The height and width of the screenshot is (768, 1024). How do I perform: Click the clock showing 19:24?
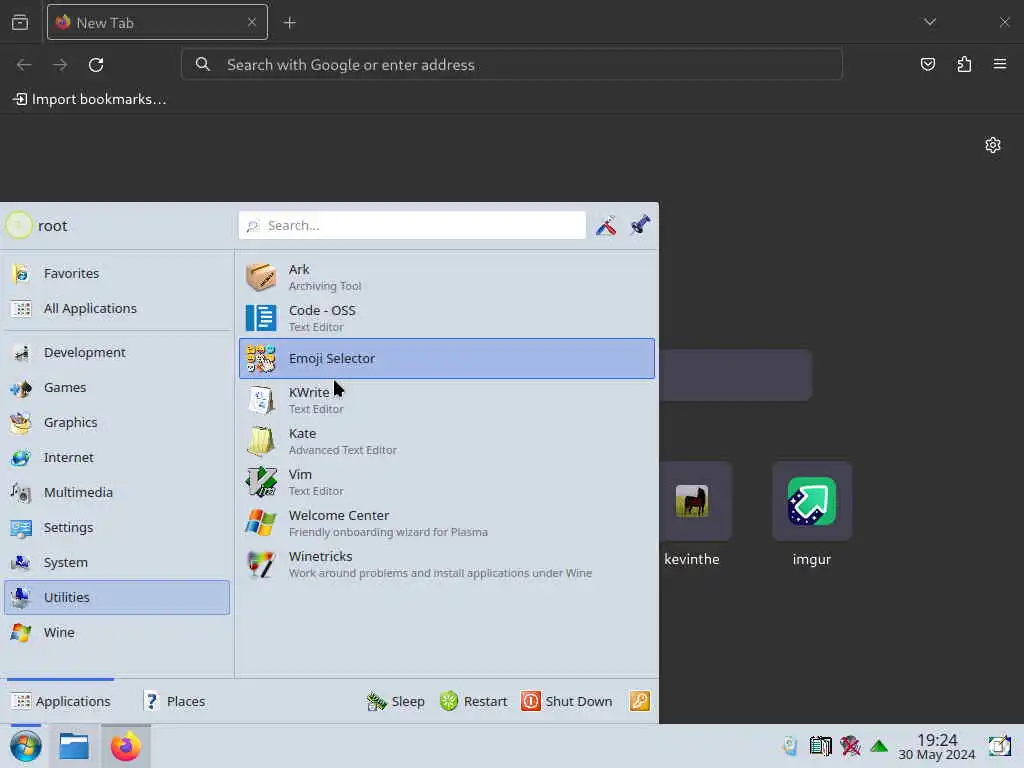[x=936, y=747]
